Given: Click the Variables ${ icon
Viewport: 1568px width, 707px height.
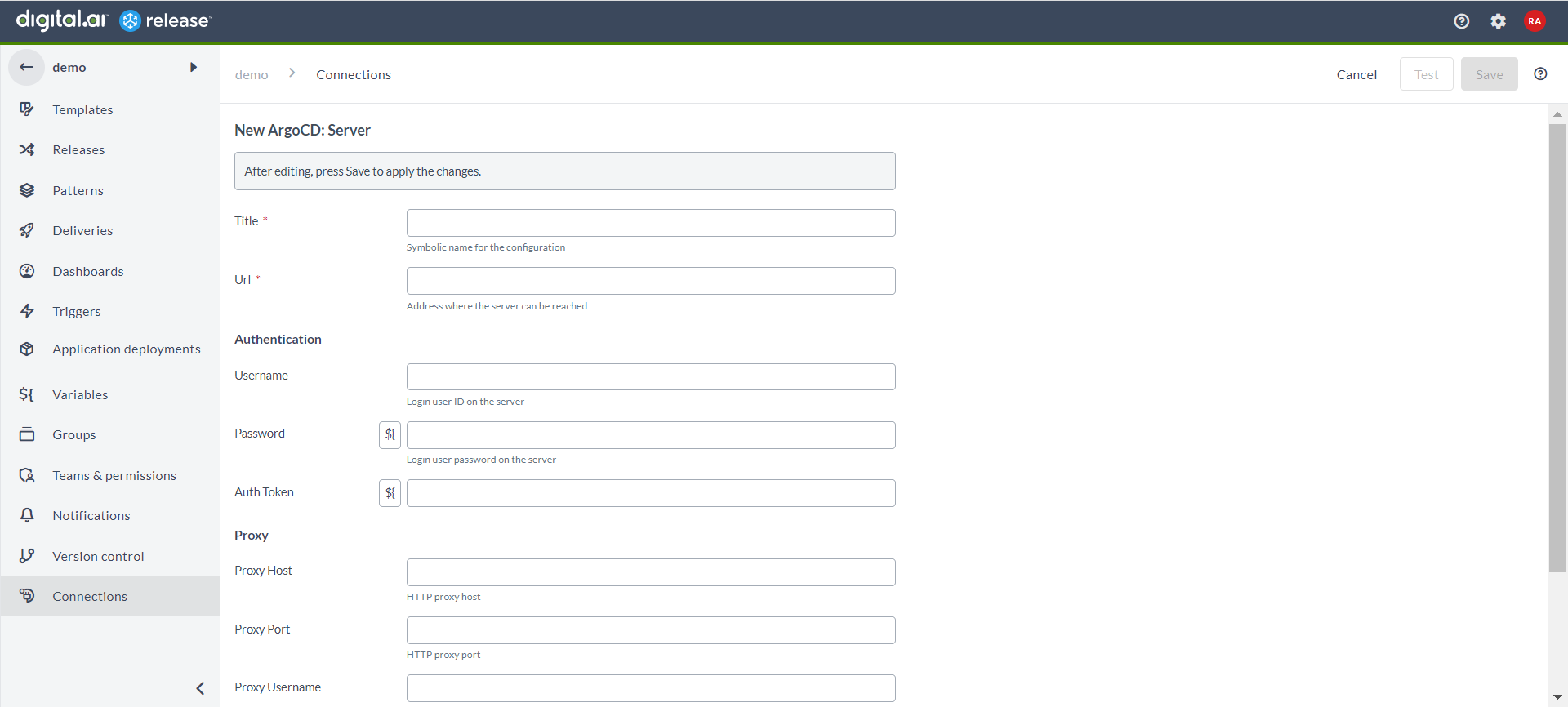Looking at the screenshot, I should point(27,394).
